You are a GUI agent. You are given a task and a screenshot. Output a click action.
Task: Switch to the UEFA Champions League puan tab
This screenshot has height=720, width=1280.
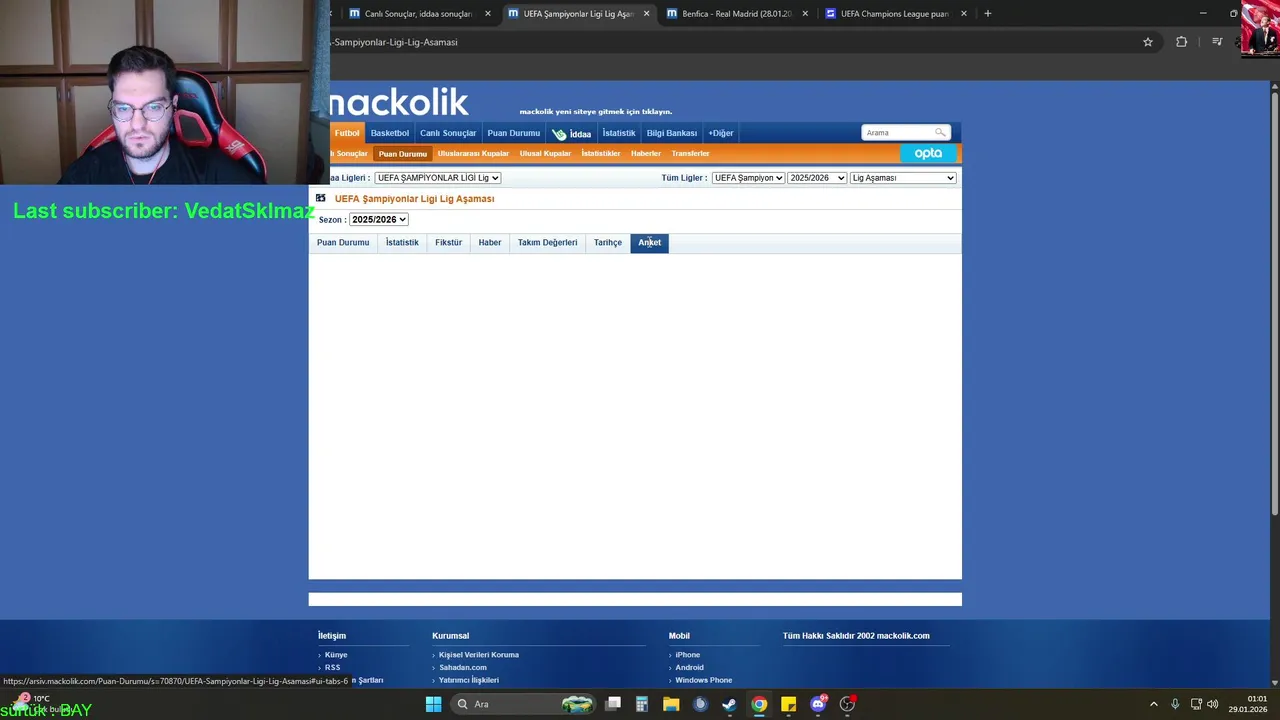tap(895, 14)
